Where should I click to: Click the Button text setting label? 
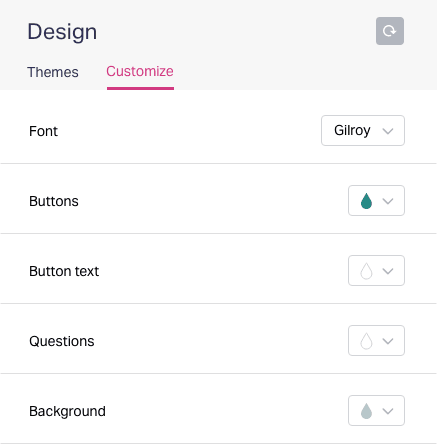64,271
